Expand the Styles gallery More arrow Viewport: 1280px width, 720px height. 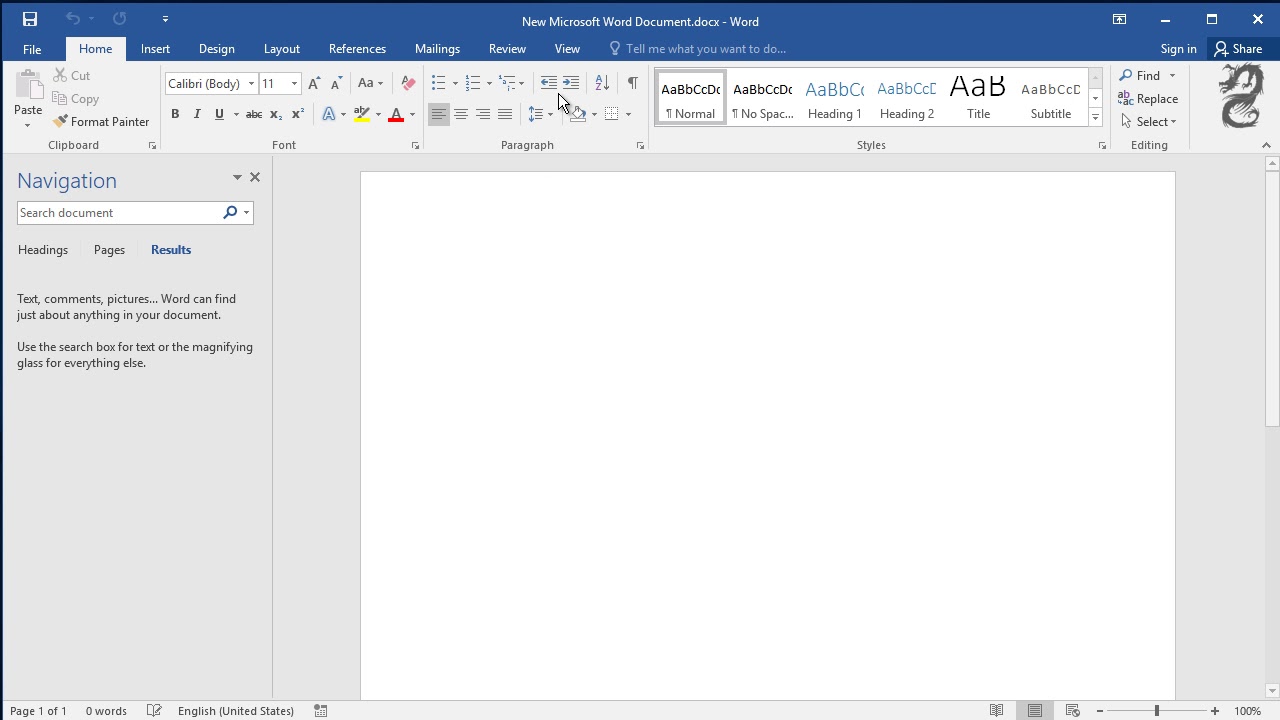(1095, 118)
